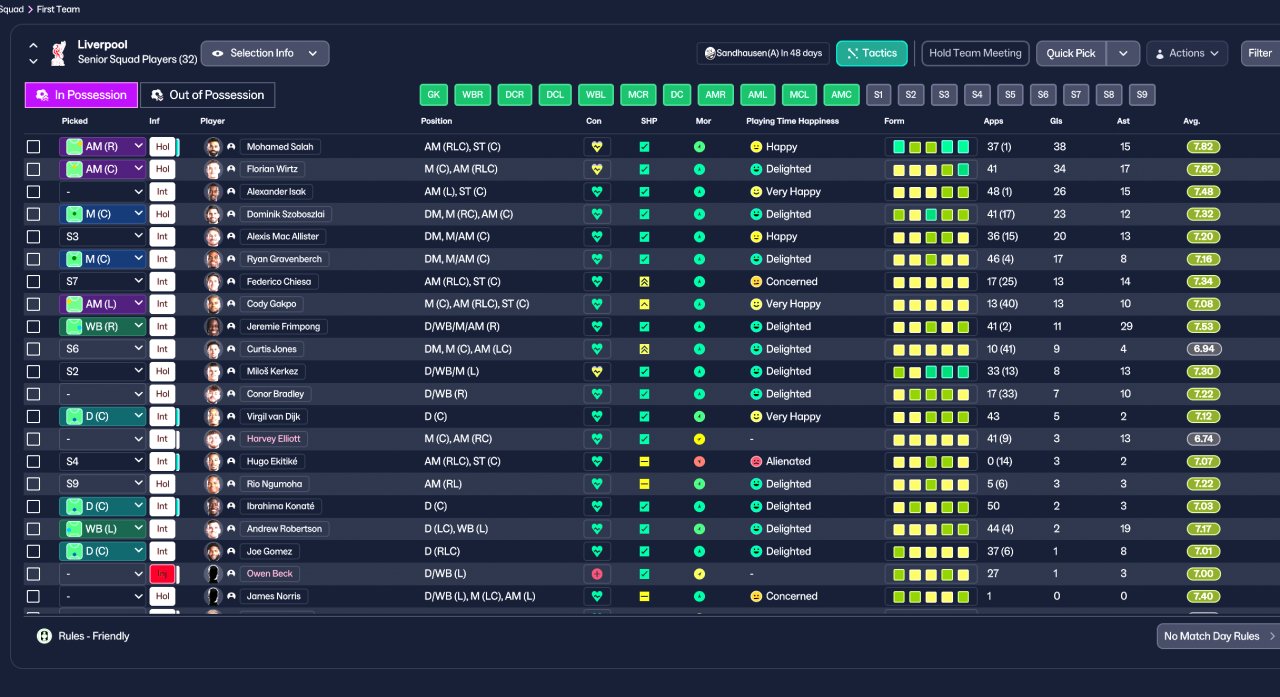Click the Rules - Friendly ball icon
Viewport: 1280px width, 697px height.
(44, 636)
